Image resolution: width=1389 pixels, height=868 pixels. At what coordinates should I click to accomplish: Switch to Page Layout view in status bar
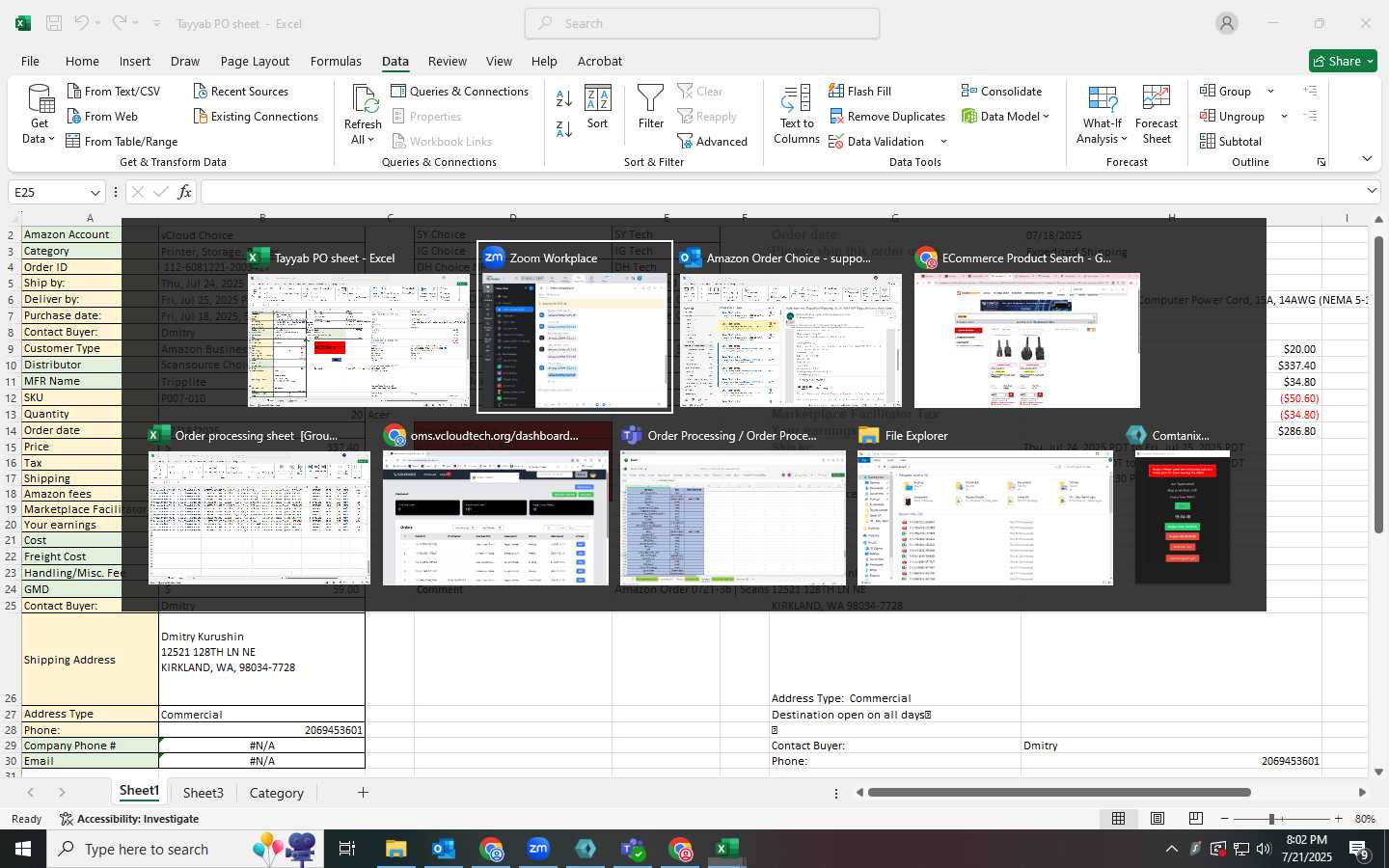coord(1157,818)
